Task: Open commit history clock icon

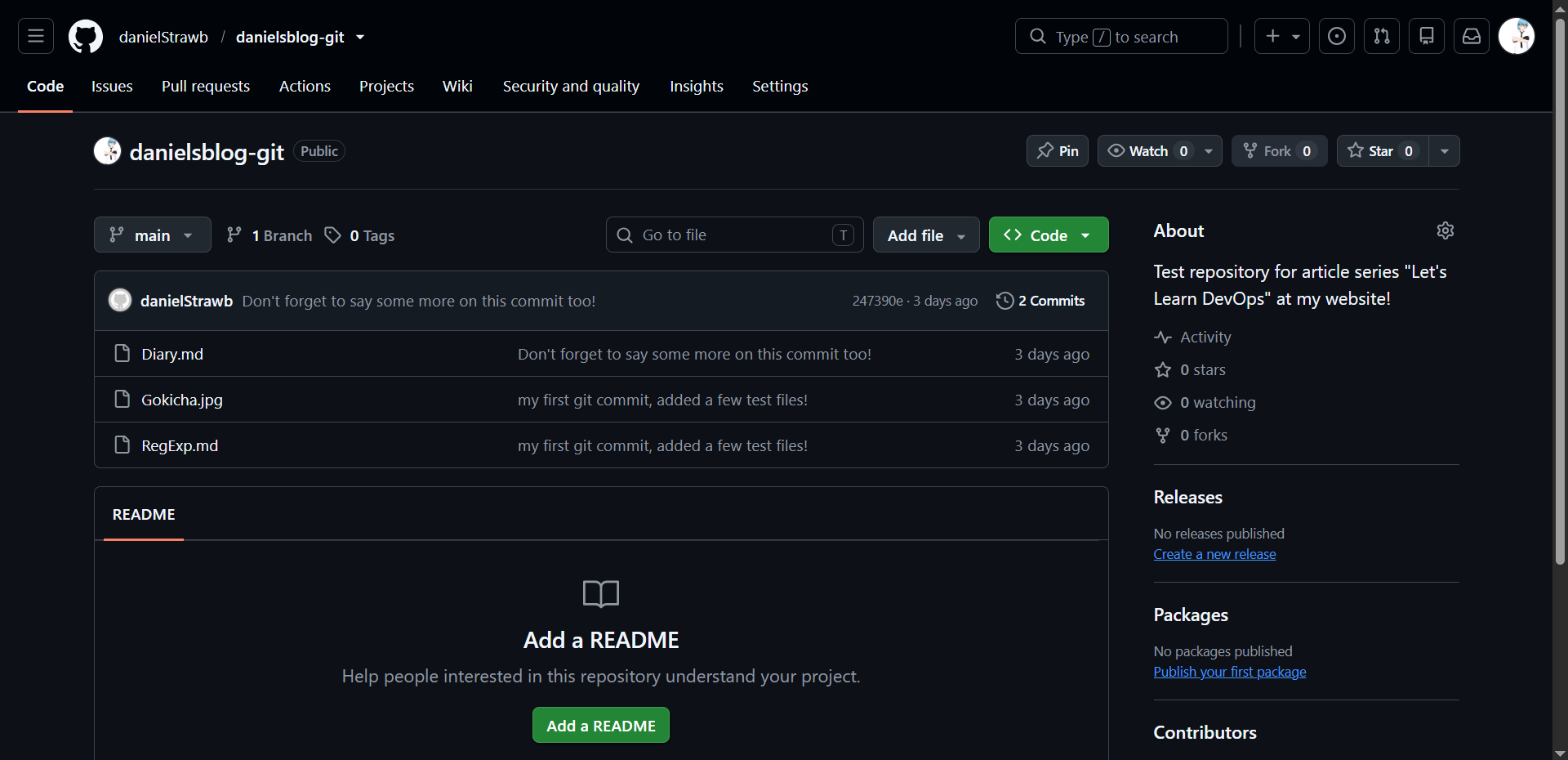Action: (1004, 301)
